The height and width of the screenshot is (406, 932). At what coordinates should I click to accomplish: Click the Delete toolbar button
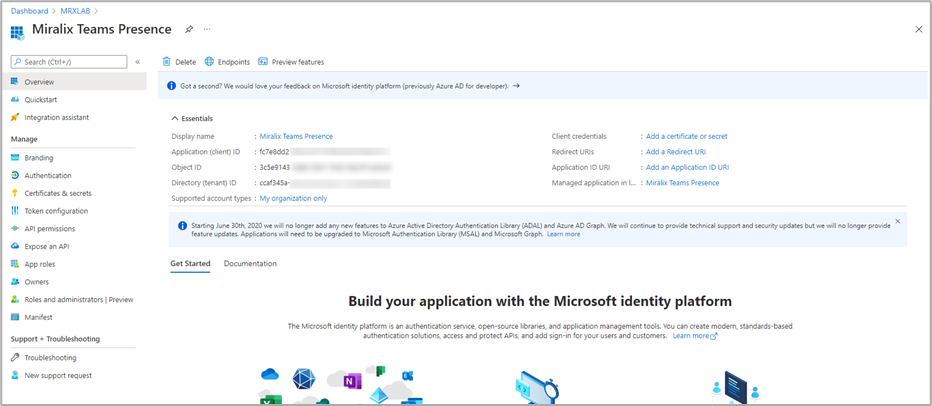click(179, 62)
